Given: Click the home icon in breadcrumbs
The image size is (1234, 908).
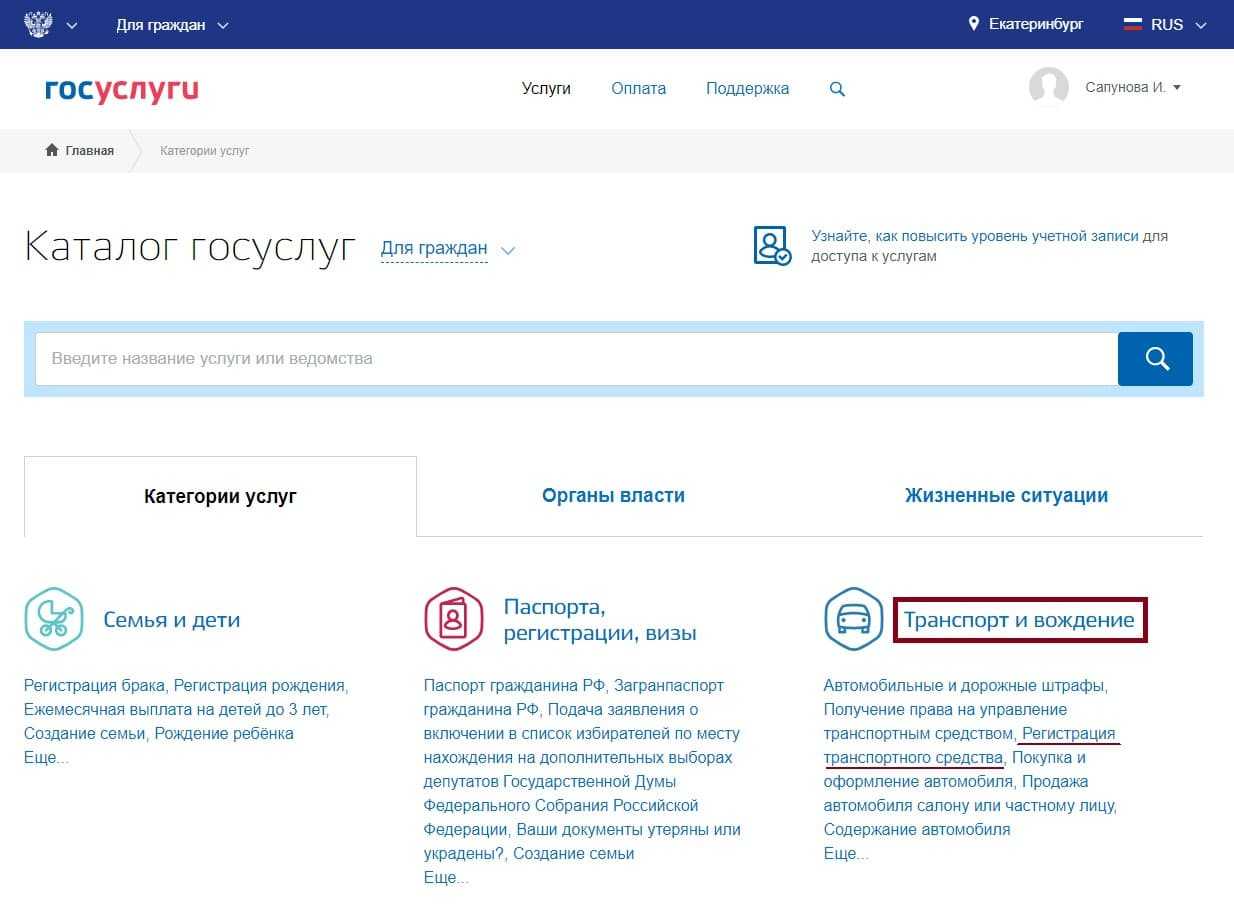Looking at the screenshot, I should point(52,150).
